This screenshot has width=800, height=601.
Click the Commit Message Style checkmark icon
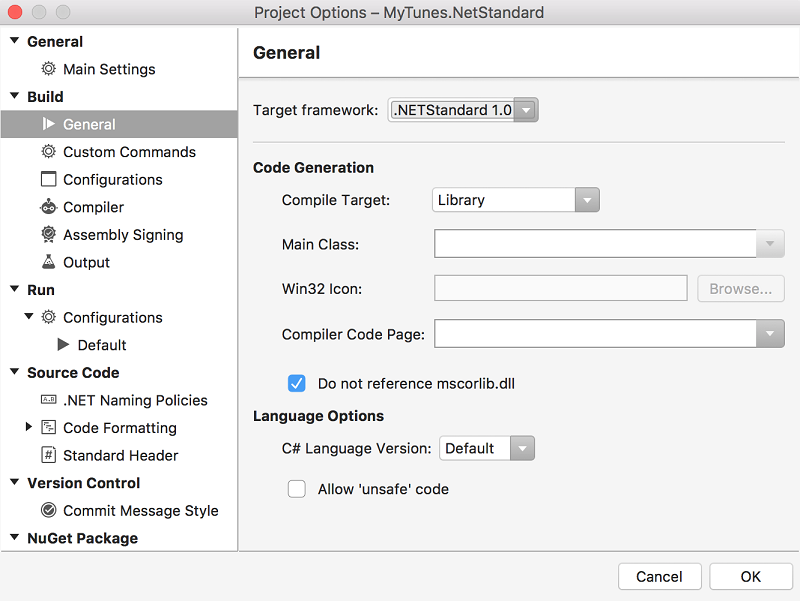tap(48, 510)
